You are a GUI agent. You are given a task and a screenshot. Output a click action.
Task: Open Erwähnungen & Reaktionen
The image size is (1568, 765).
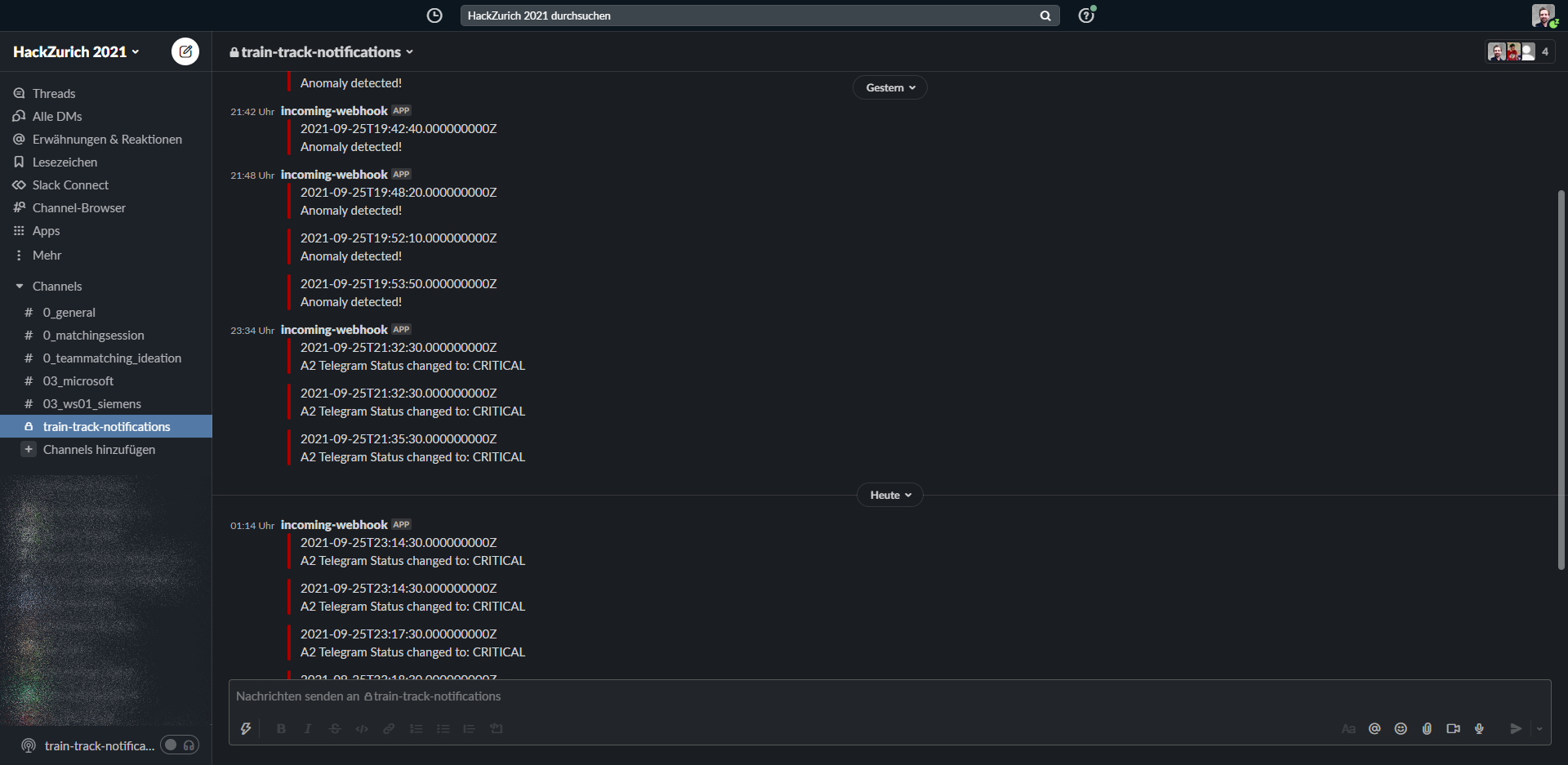[x=106, y=139]
